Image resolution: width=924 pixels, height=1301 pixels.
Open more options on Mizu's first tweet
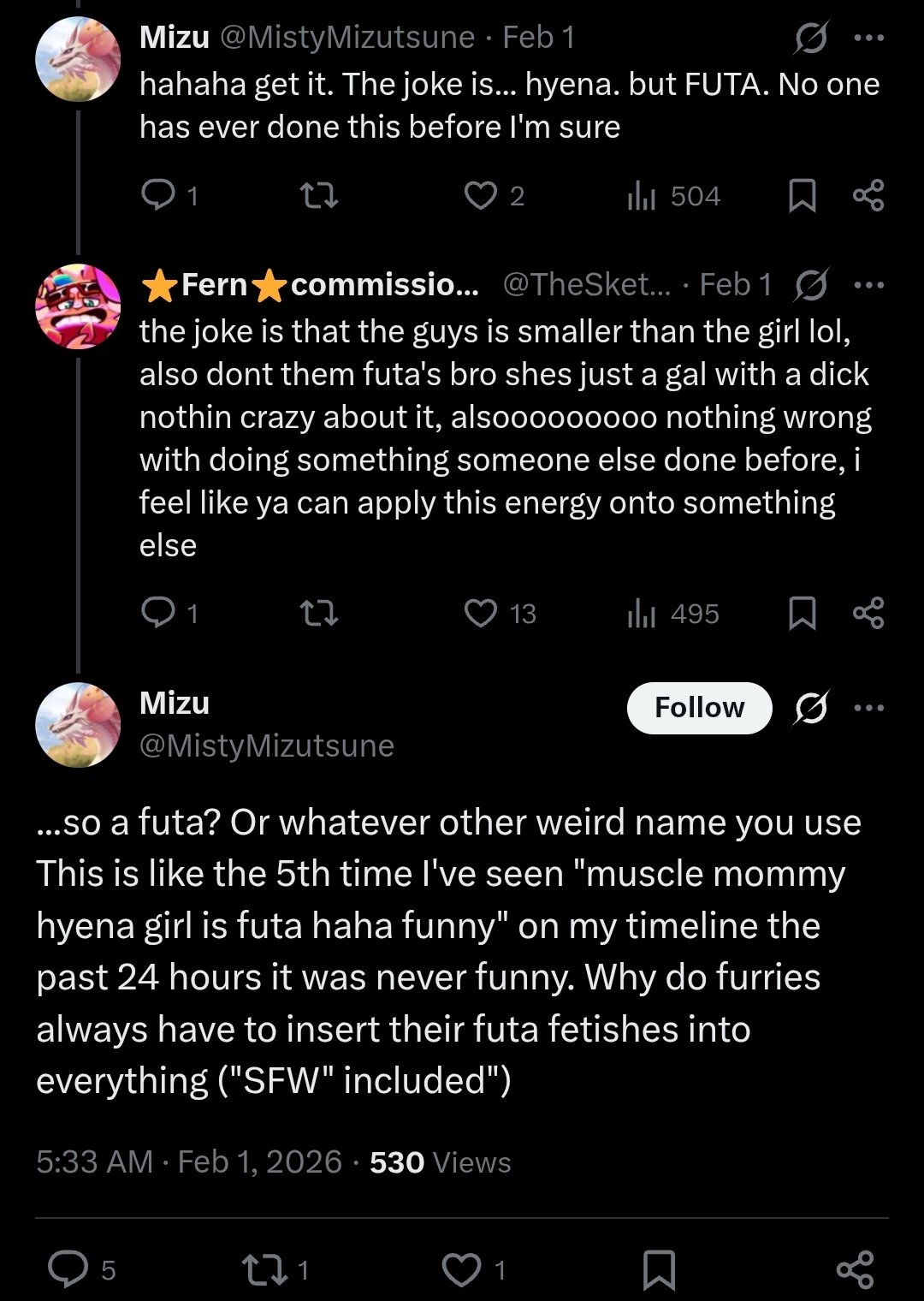[869, 38]
